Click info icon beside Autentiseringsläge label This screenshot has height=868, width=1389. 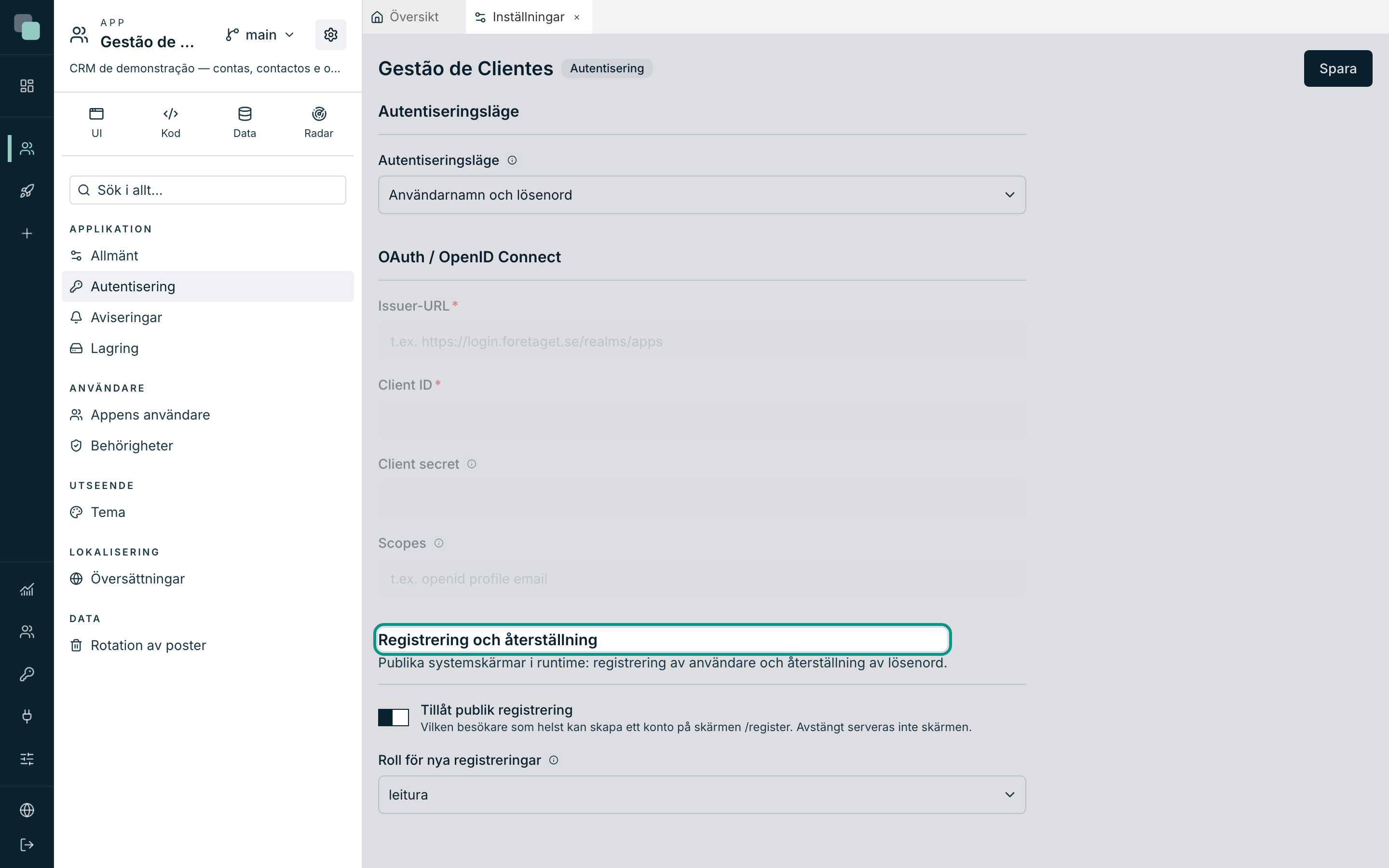(512, 160)
